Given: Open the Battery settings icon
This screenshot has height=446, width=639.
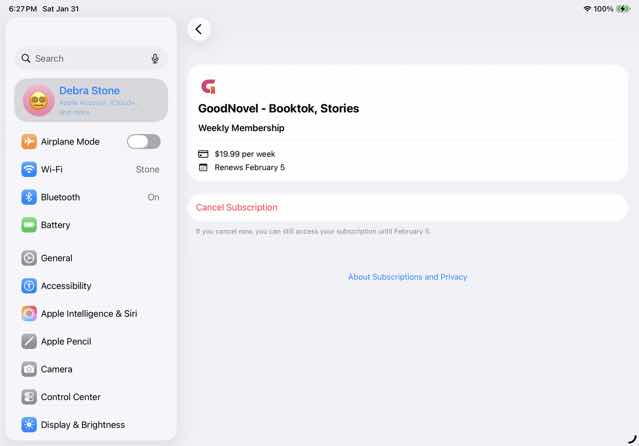Looking at the screenshot, I should [29, 225].
